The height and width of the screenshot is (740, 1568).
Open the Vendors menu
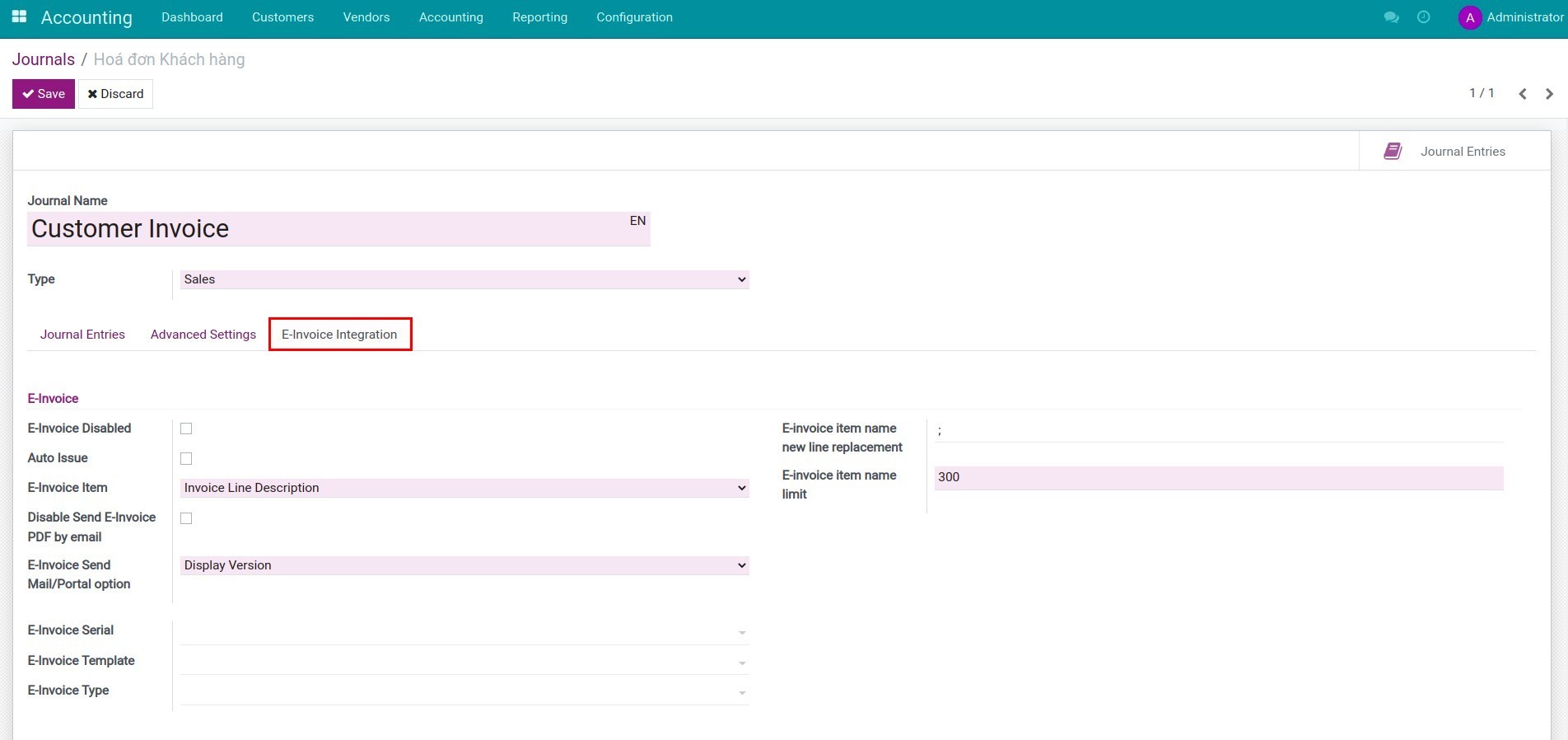366,17
